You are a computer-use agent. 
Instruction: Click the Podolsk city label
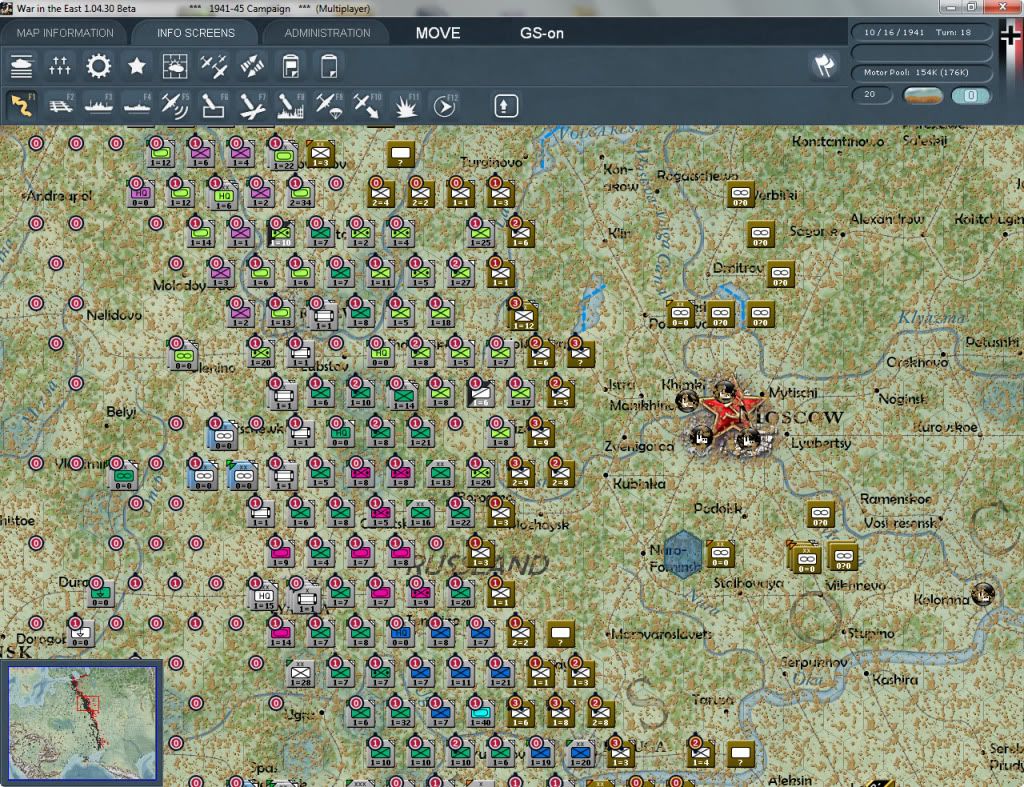pyautogui.click(x=717, y=508)
